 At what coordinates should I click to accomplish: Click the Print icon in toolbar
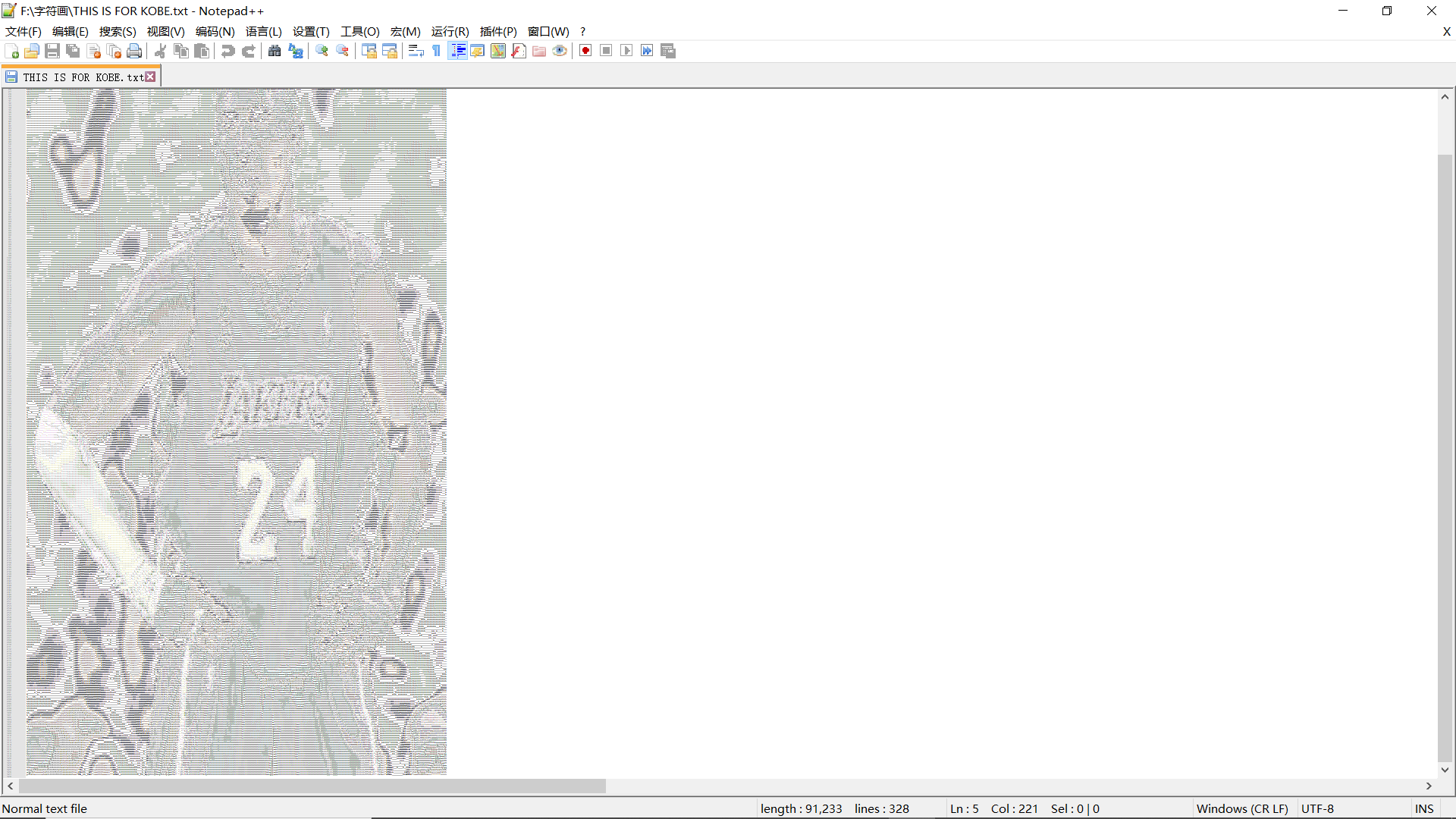[134, 51]
